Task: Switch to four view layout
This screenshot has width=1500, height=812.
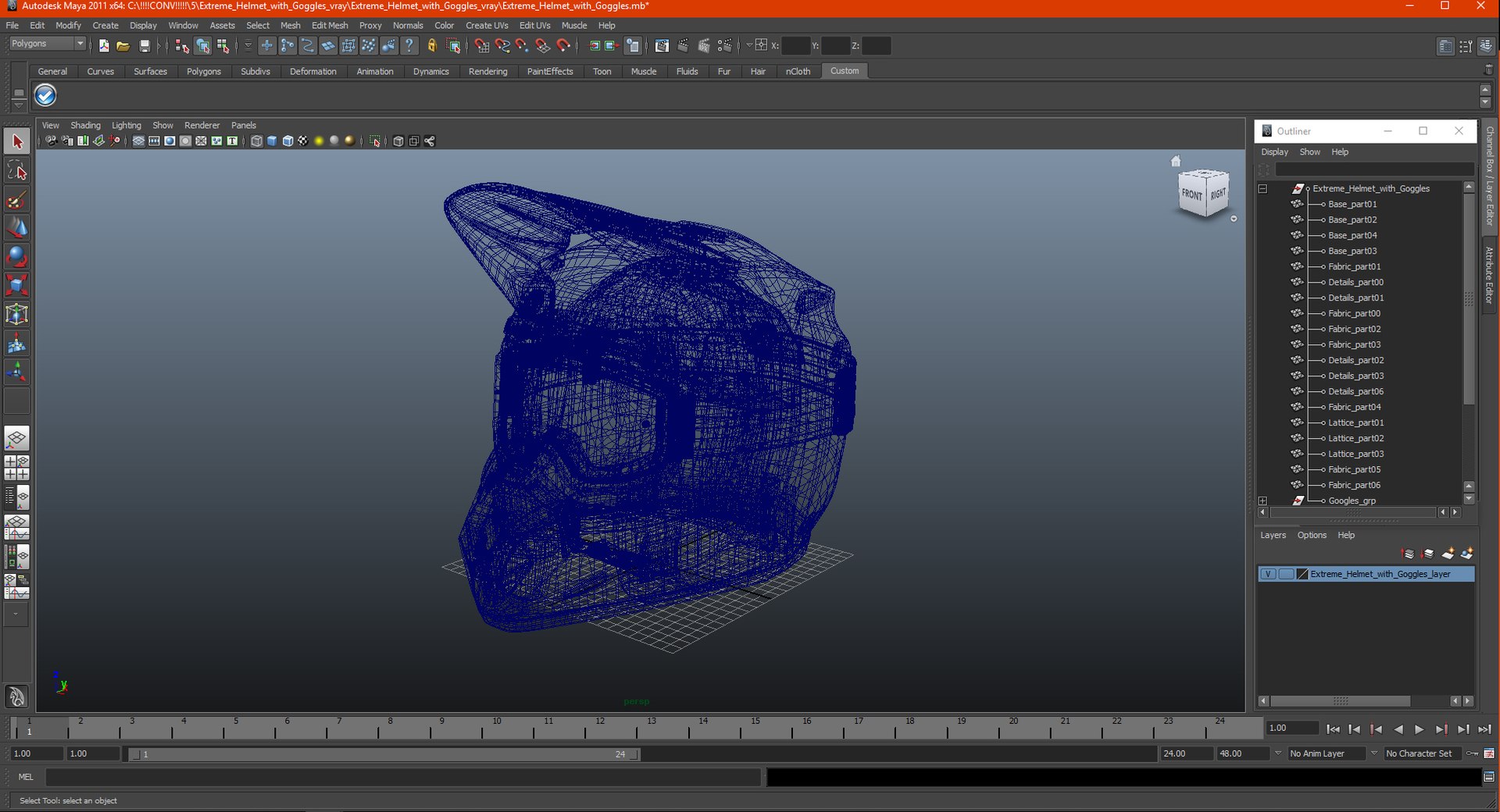Action: pos(17,468)
